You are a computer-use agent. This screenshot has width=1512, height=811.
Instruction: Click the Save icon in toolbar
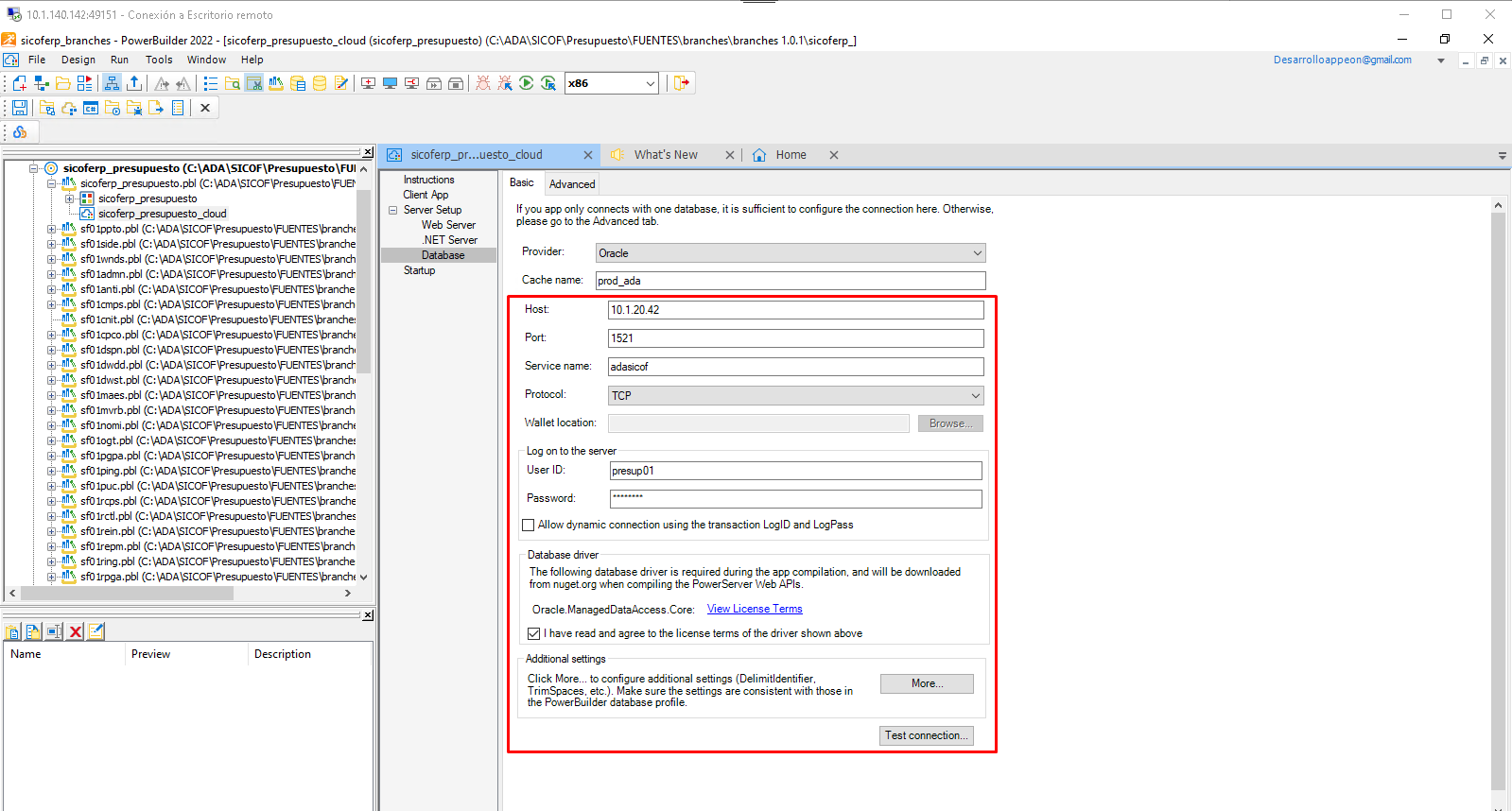point(20,109)
